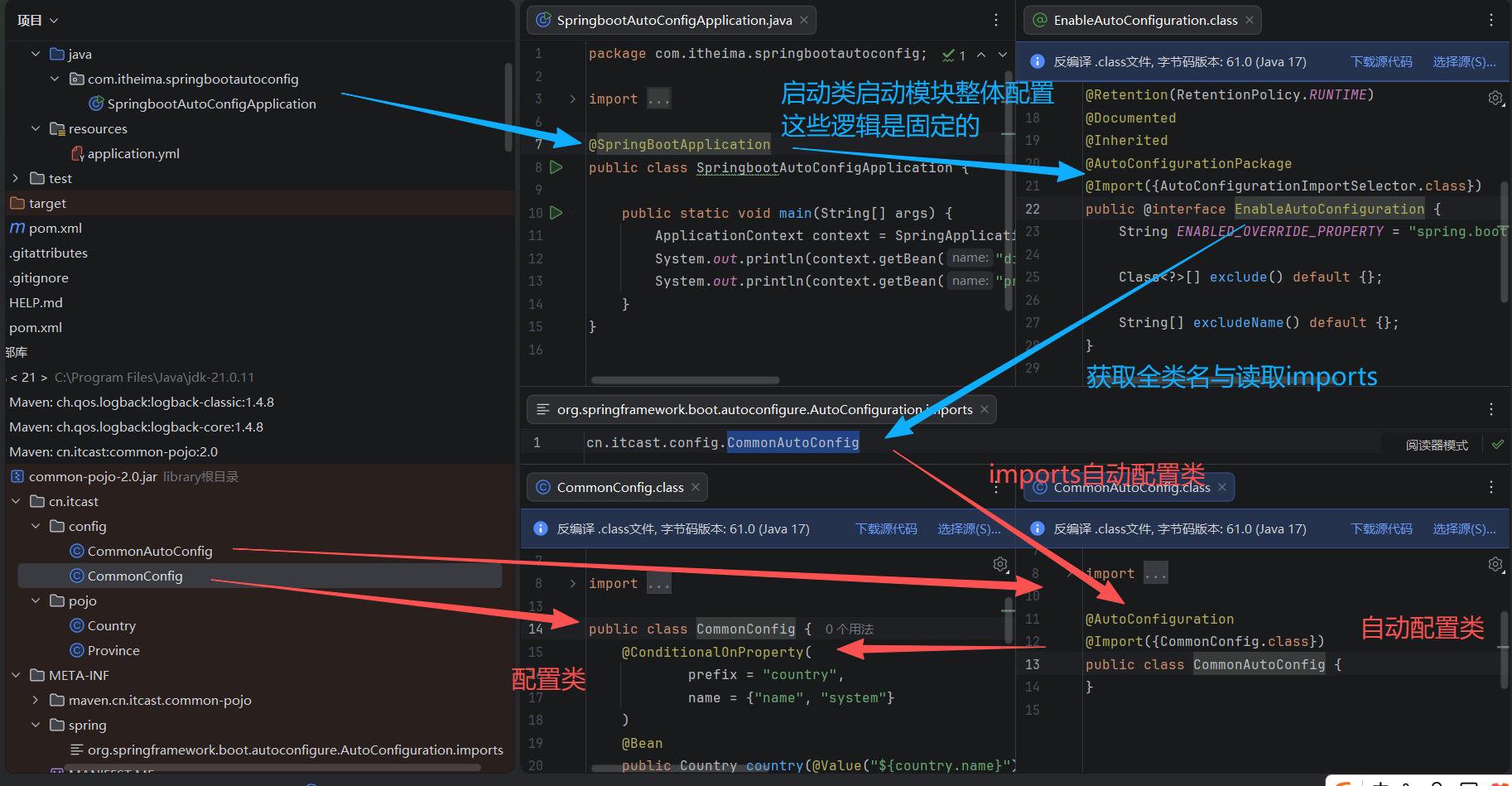
Task: Expand folded import block in CommonConfig.class
Action: pyautogui.click(x=572, y=583)
